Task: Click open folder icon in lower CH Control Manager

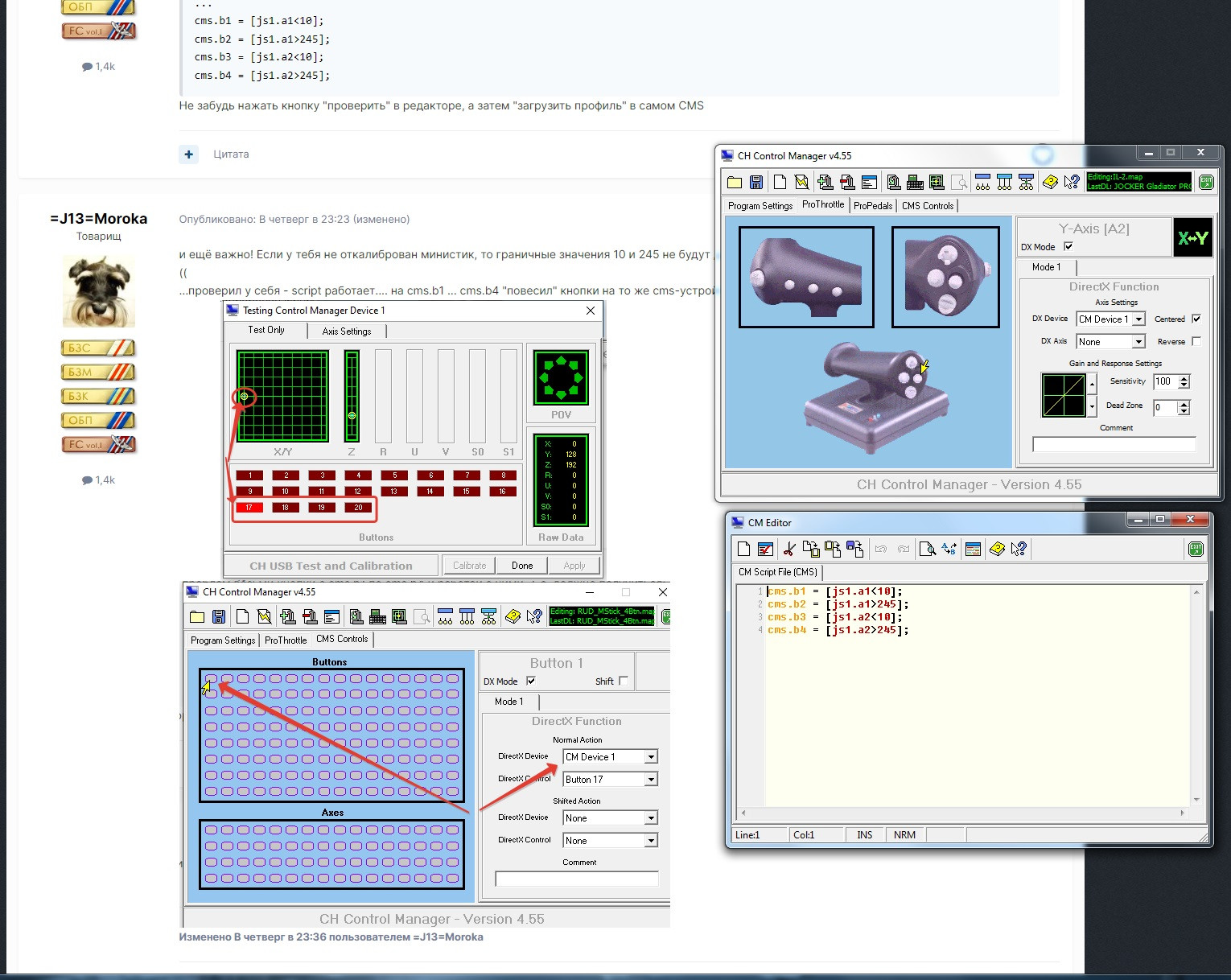Action: click(x=197, y=617)
